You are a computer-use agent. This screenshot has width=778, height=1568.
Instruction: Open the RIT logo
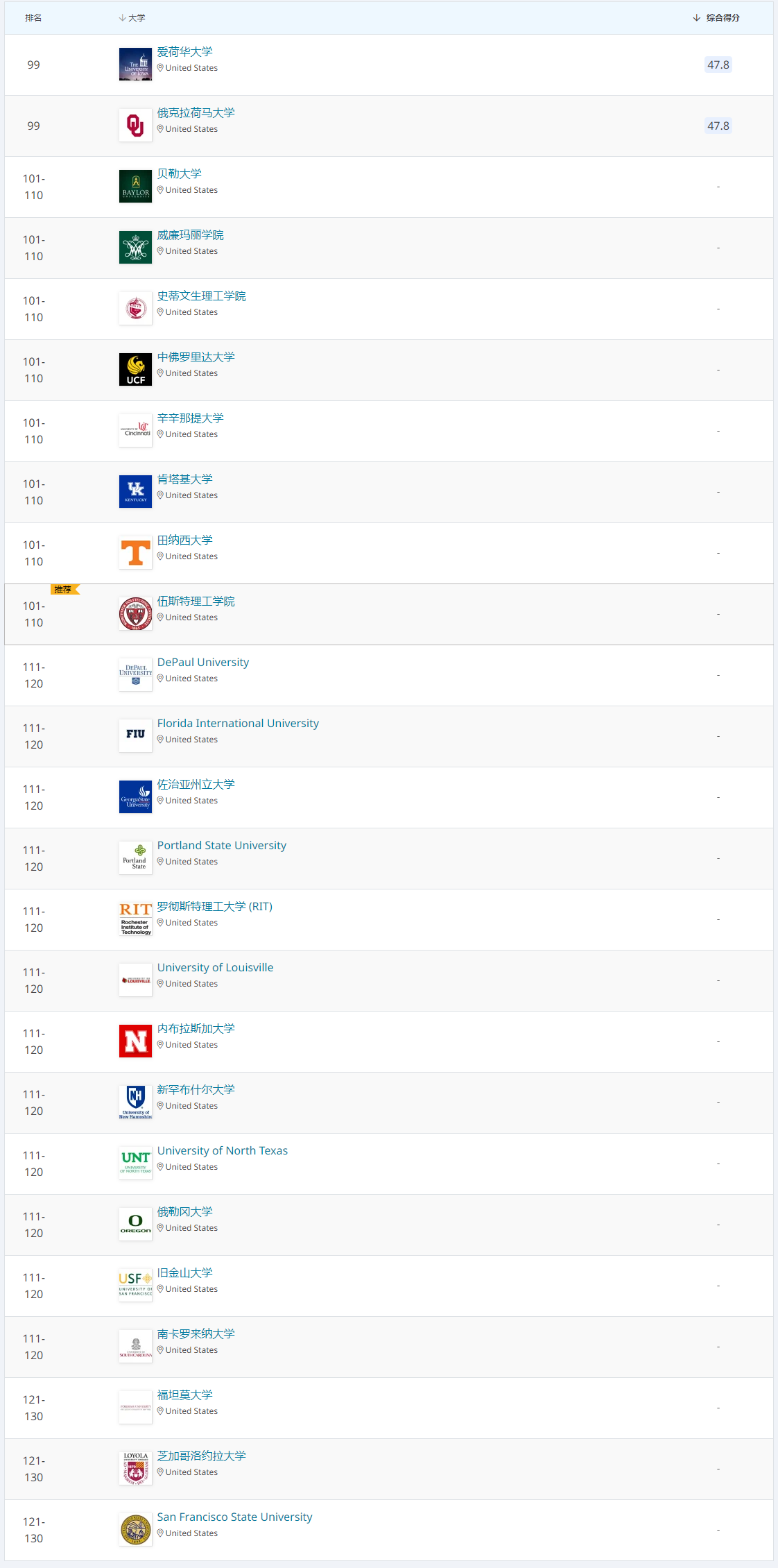135,919
